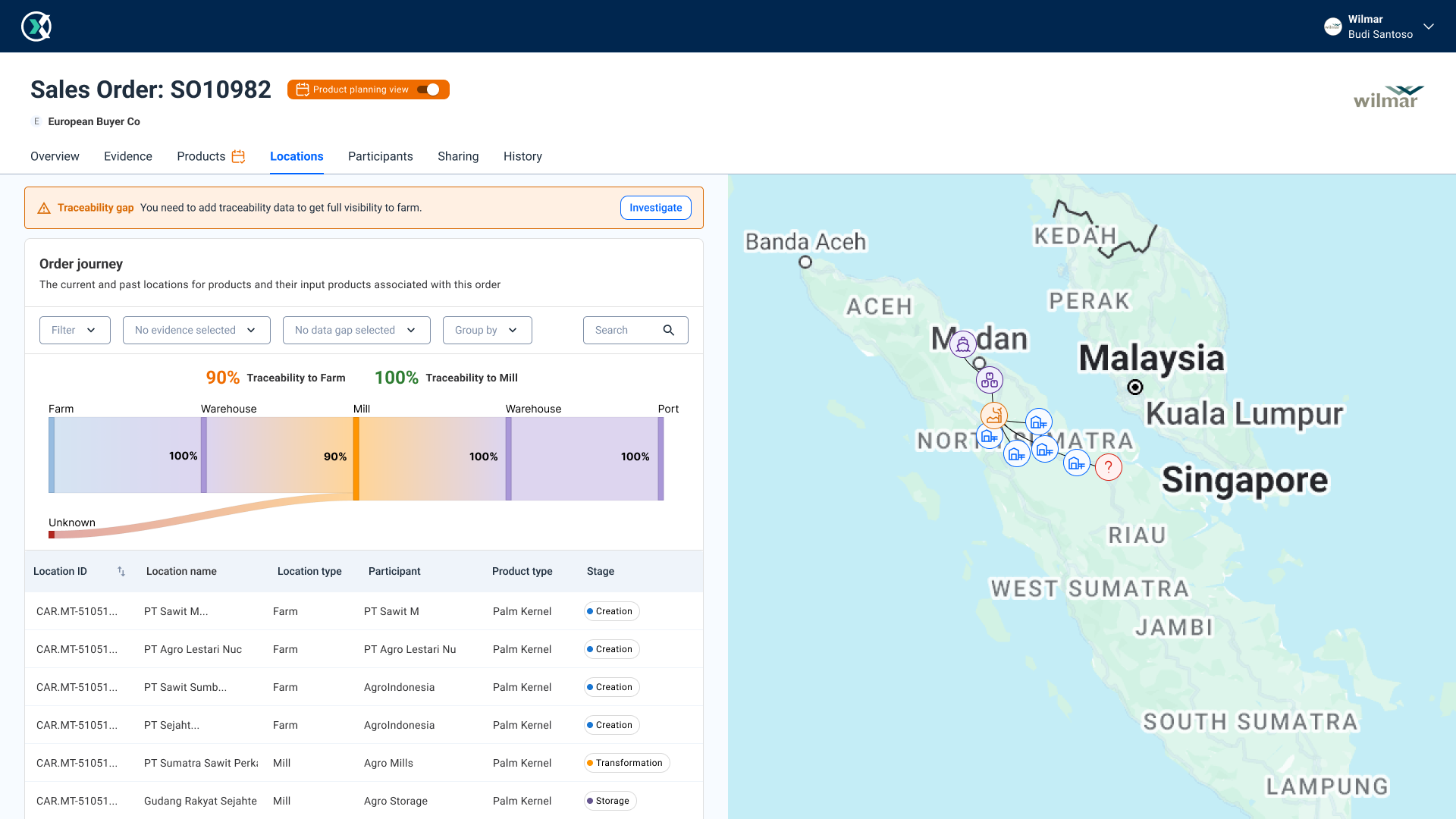The image size is (1456, 819).
Task: Click the red Unknown node in the flow chart
Action: point(52,535)
